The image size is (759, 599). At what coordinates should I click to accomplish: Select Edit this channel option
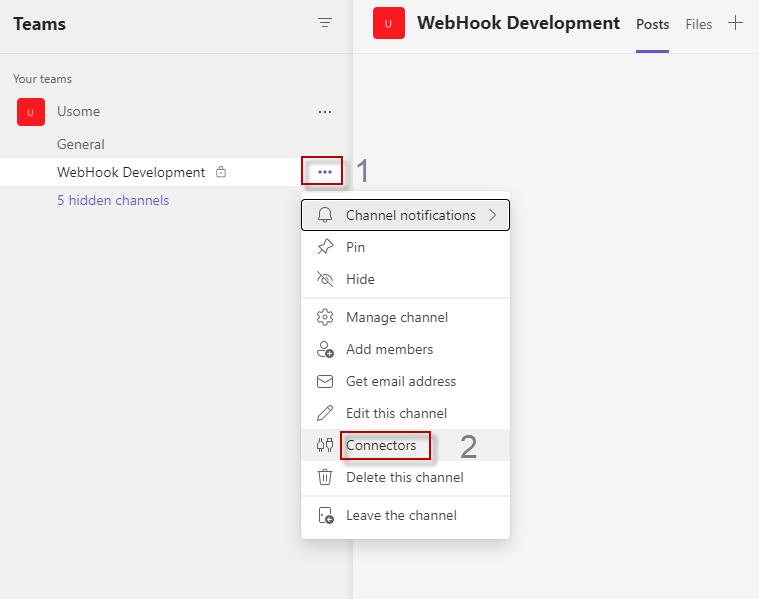[x=405, y=413]
